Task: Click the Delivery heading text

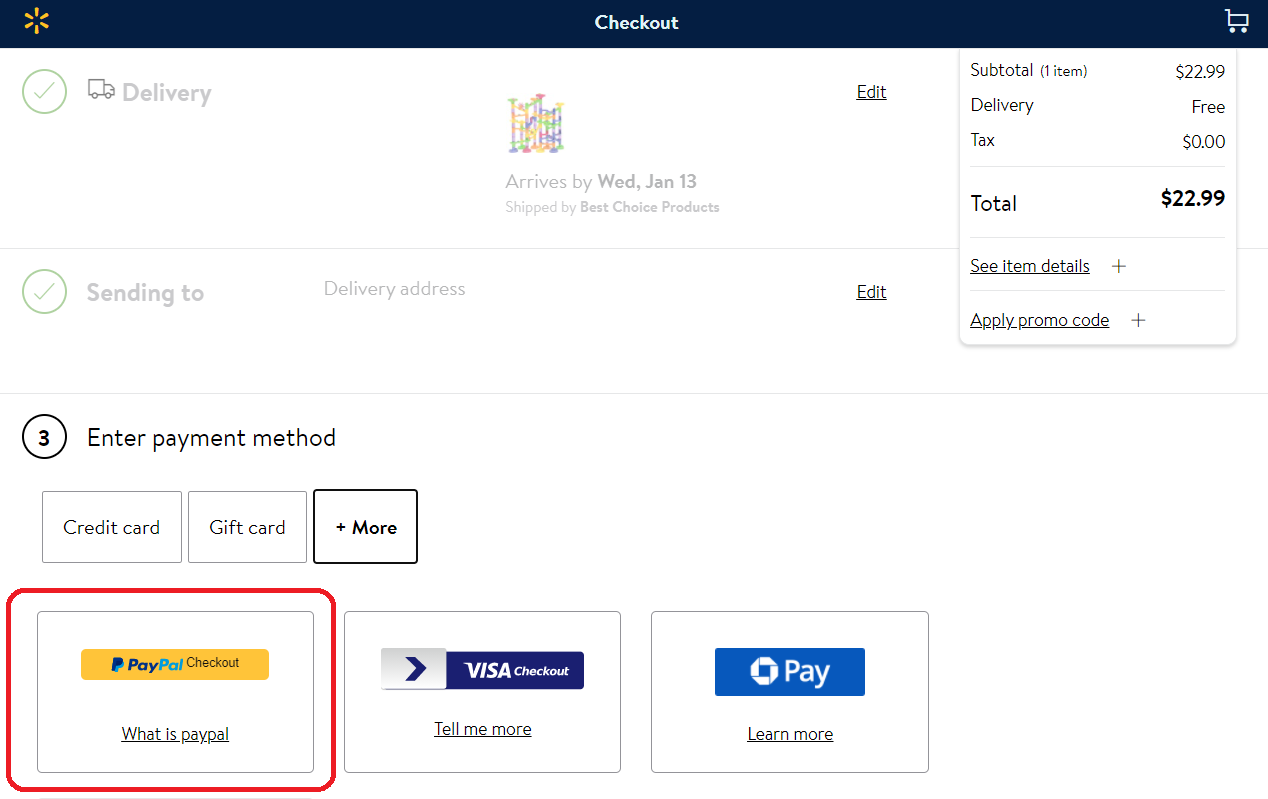Action: coord(167,93)
